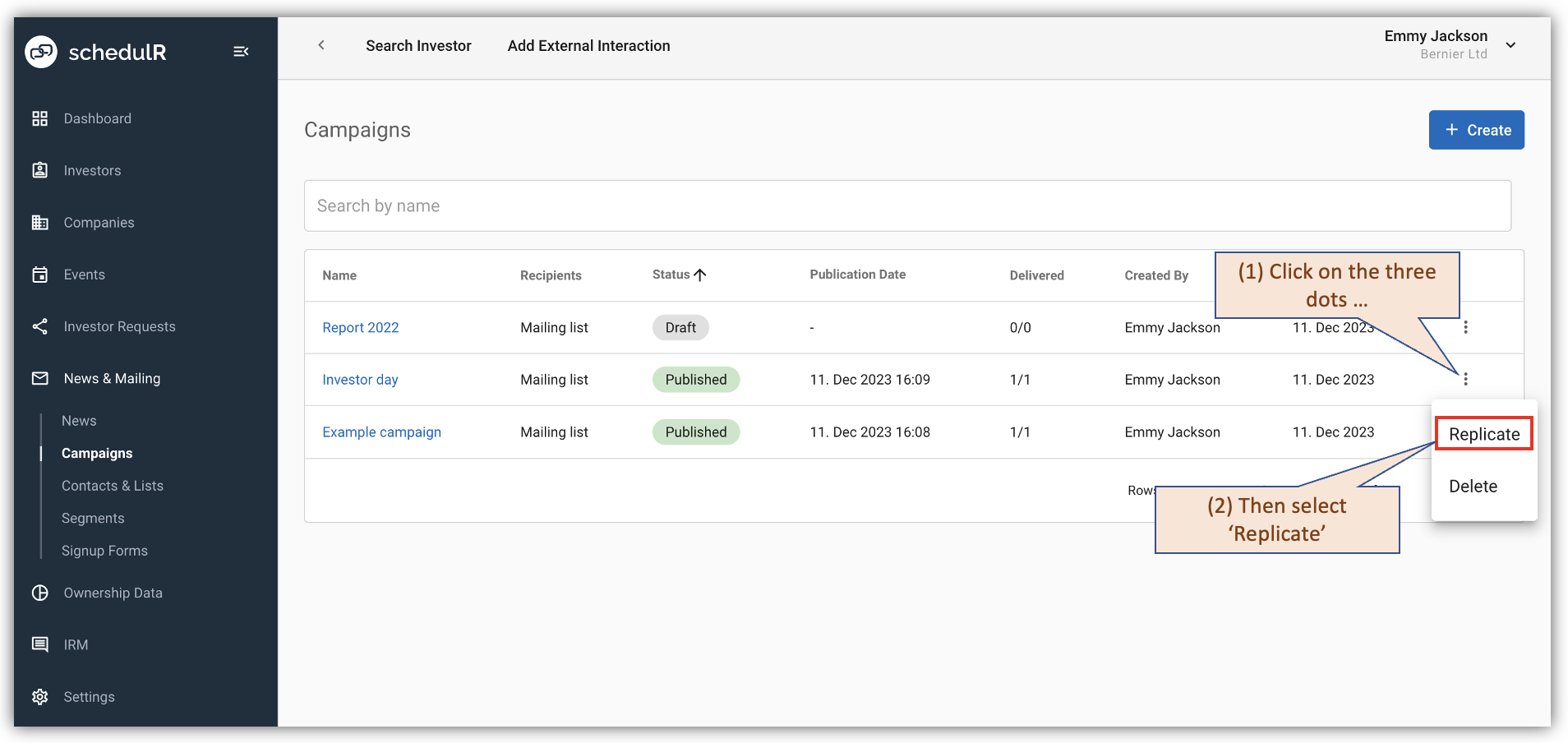The image size is (1568, 743).
Task: Click the back navigation chevron
Action: [x=321, y=45]
